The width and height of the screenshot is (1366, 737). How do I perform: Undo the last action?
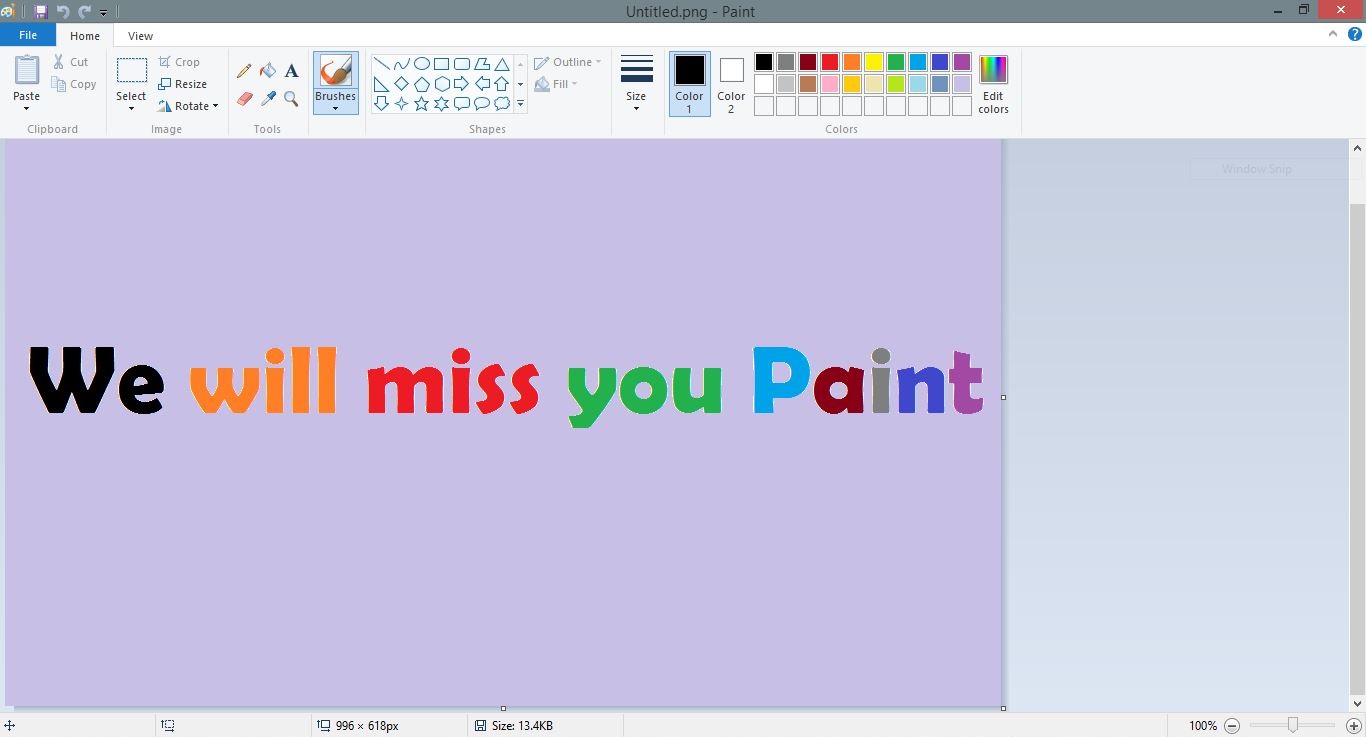tap(63, 12)
